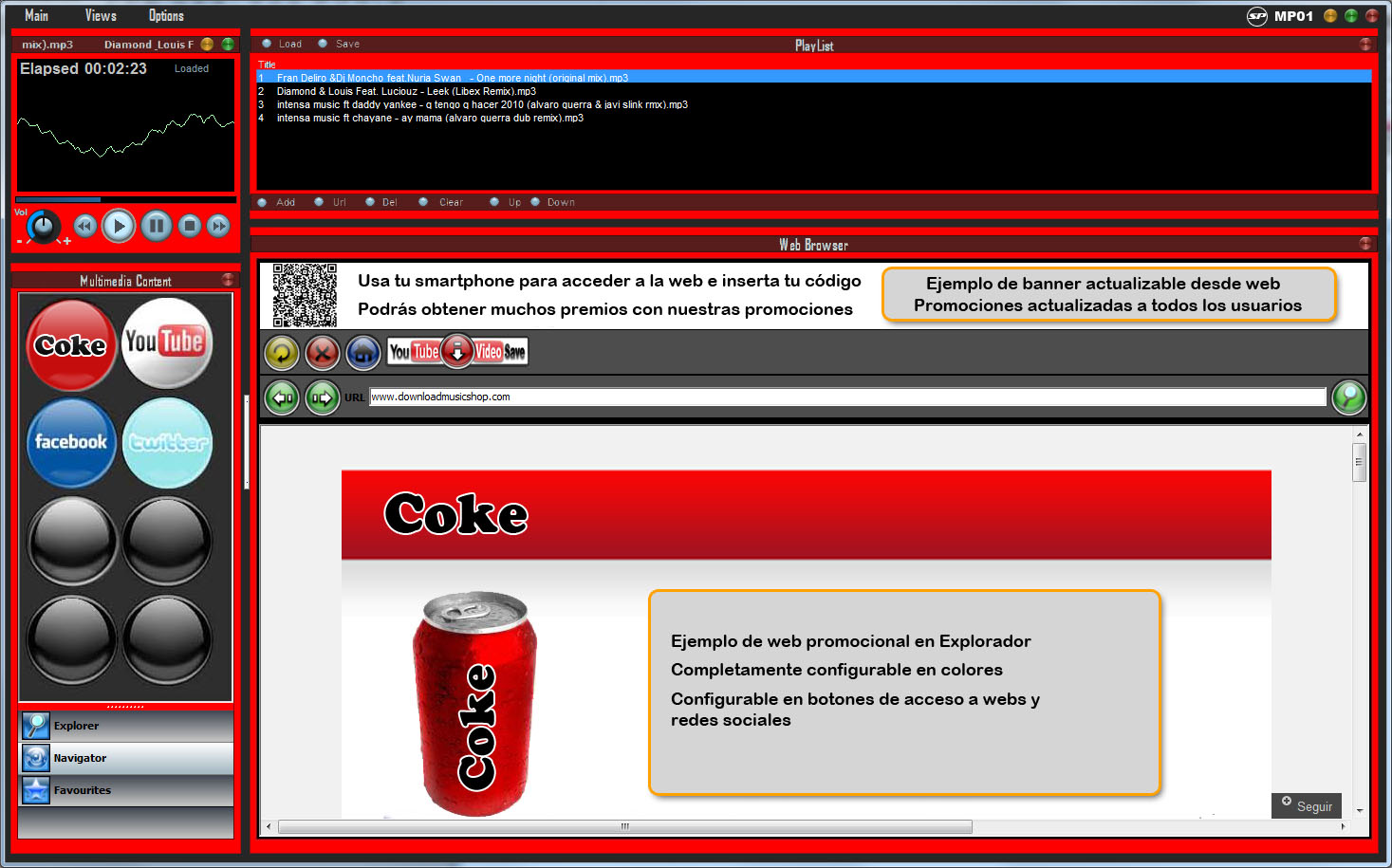Viewport: 1392px width, 868px height.
Task: Click the green search Go button
Action: (1349, 397)
